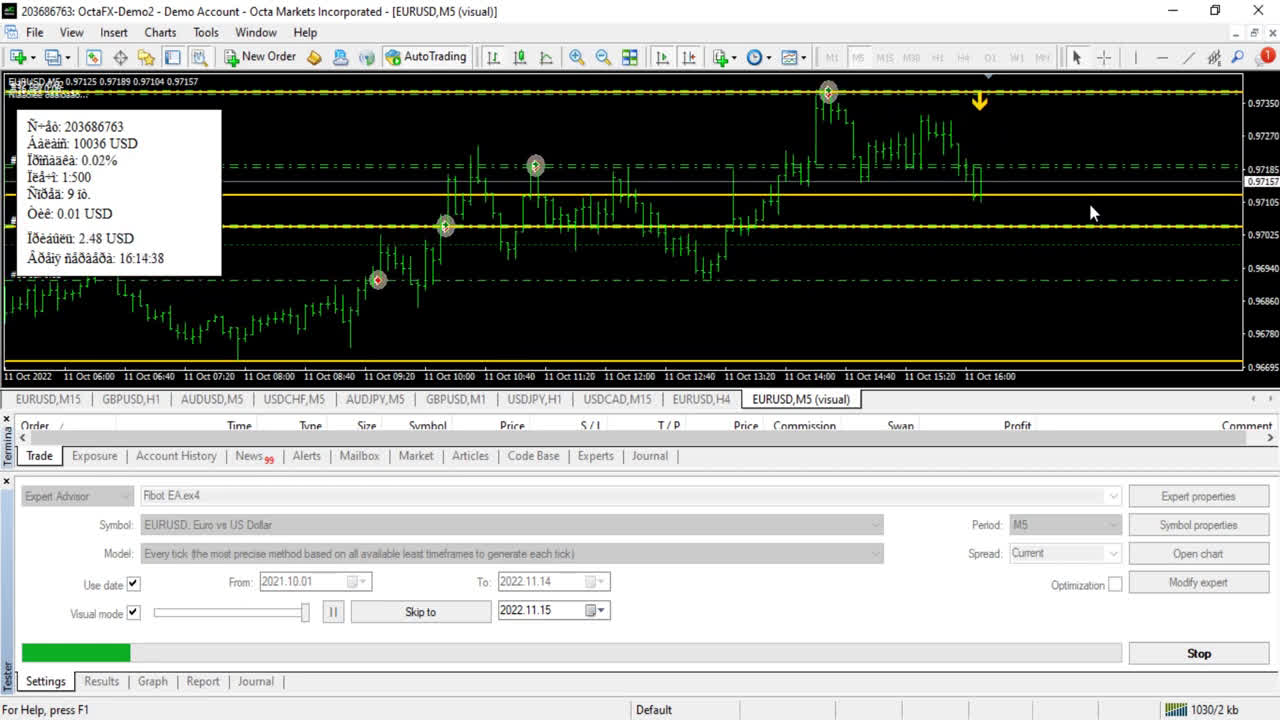Switch to the tester Results tab
Viewport: 1280px width, 720px height.
click(102, 682)
